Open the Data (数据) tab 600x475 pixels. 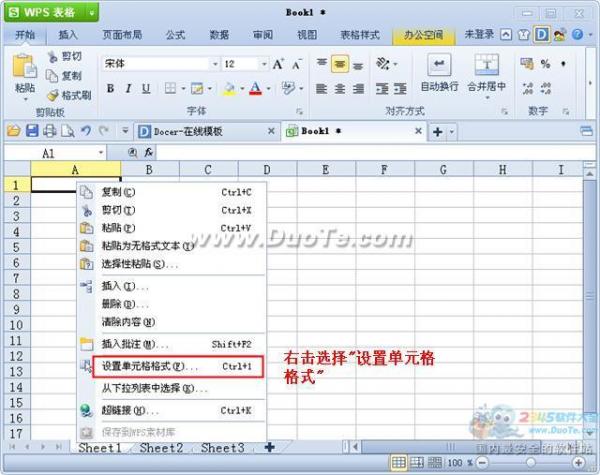(x=219, y=35)
